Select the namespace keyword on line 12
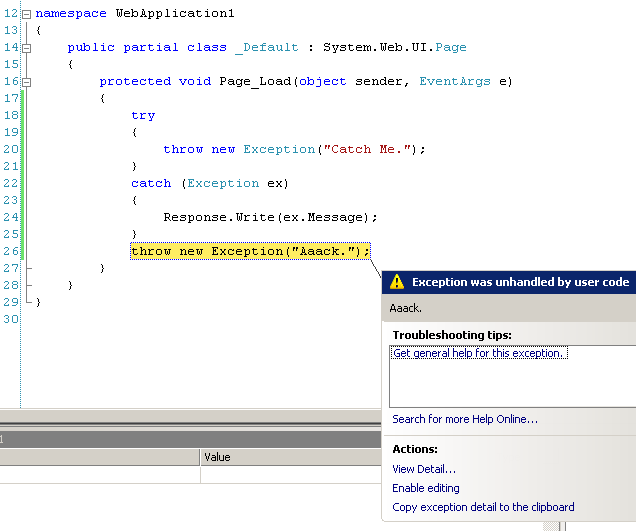The image size is (636, 531). click(71, 13)
